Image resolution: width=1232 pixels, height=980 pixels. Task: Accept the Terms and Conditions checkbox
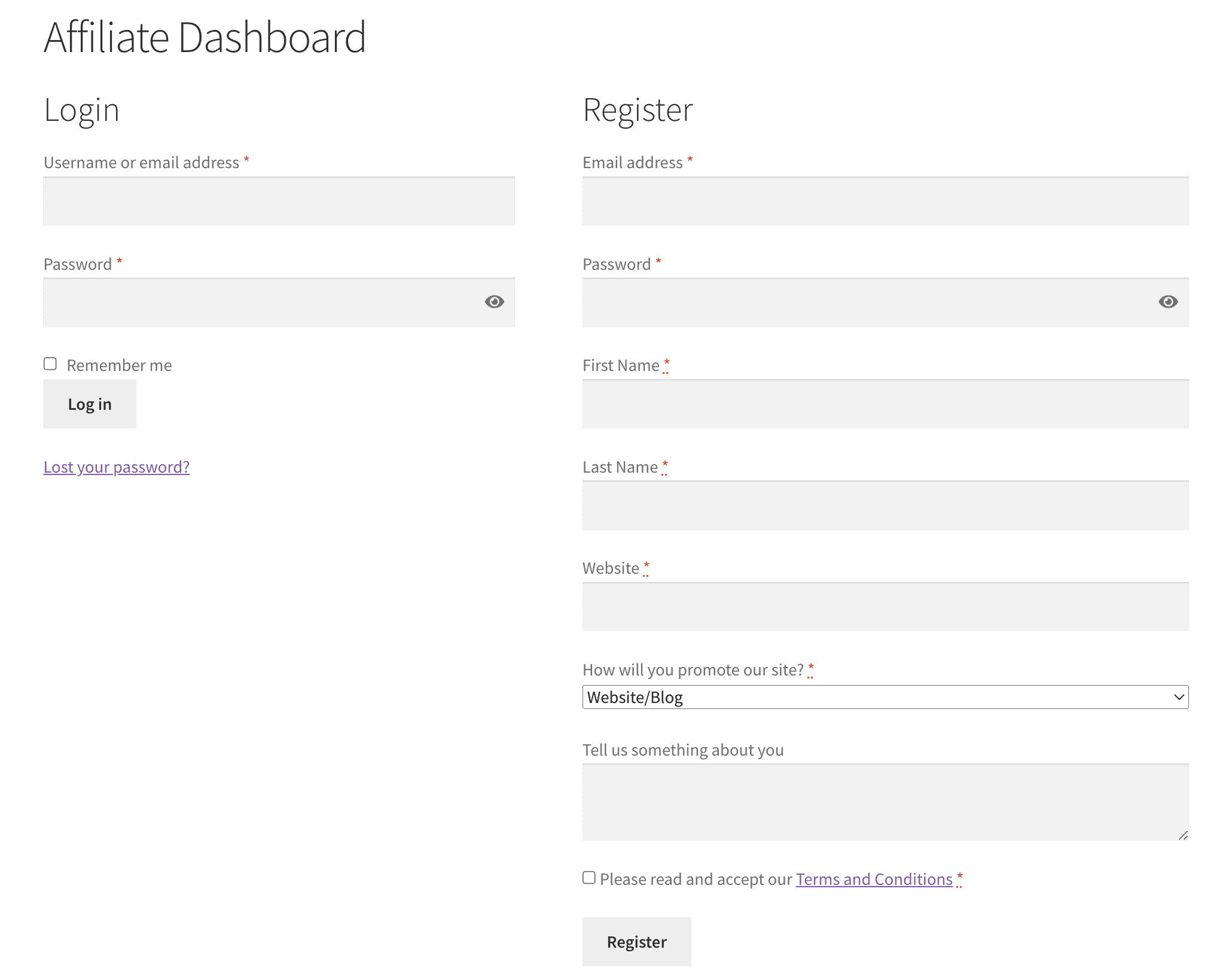pyautogui.click(x=588, y=878)
